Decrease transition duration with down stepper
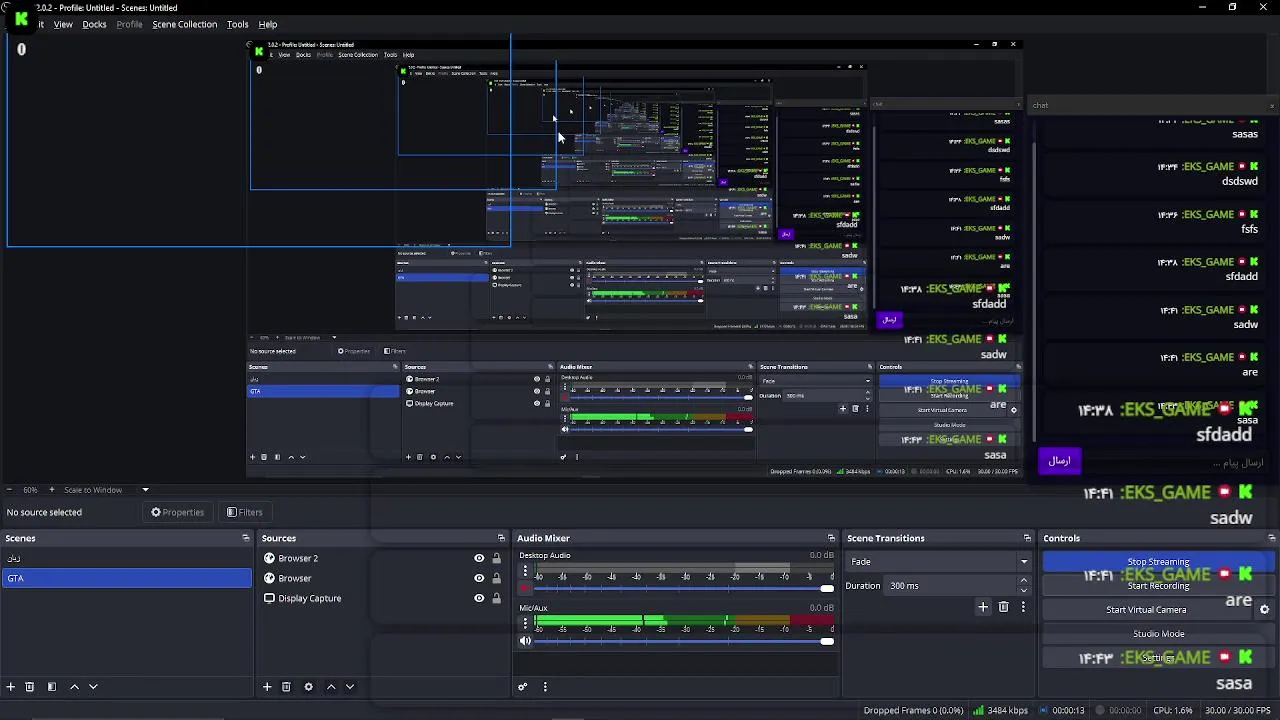 point(1024,590)
